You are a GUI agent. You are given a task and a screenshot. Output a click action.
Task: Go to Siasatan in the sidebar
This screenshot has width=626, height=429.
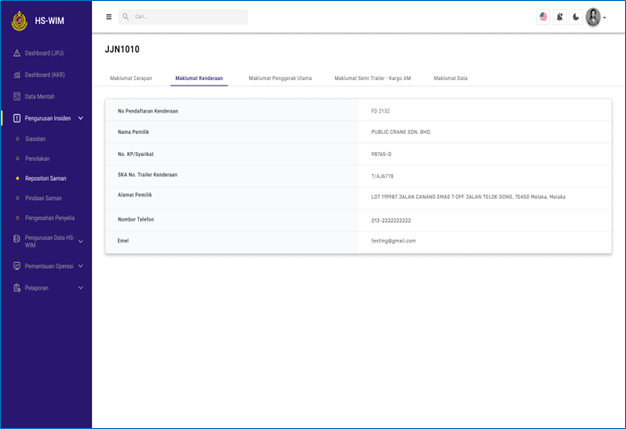[x=37, y=139]
